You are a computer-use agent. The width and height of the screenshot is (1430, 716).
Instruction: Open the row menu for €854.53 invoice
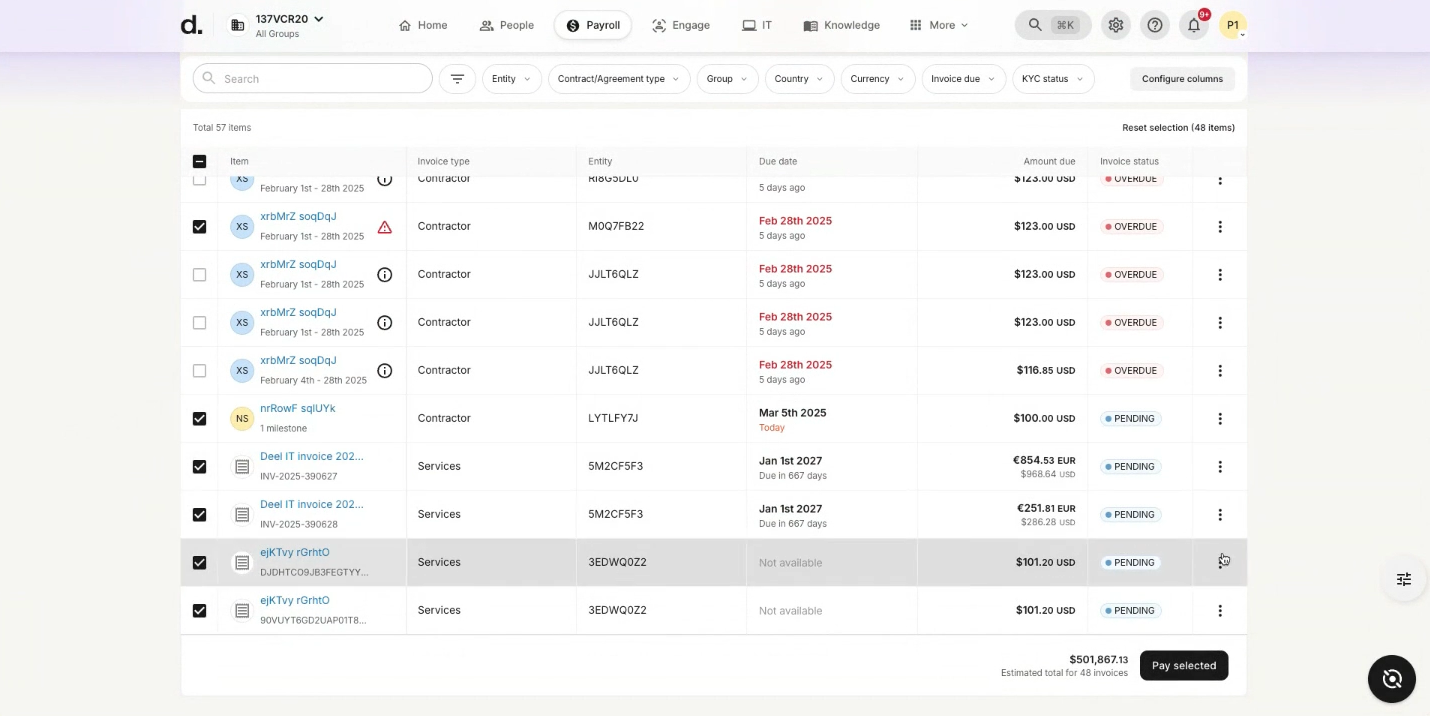pyautogui.click(x=1219, y=467)
